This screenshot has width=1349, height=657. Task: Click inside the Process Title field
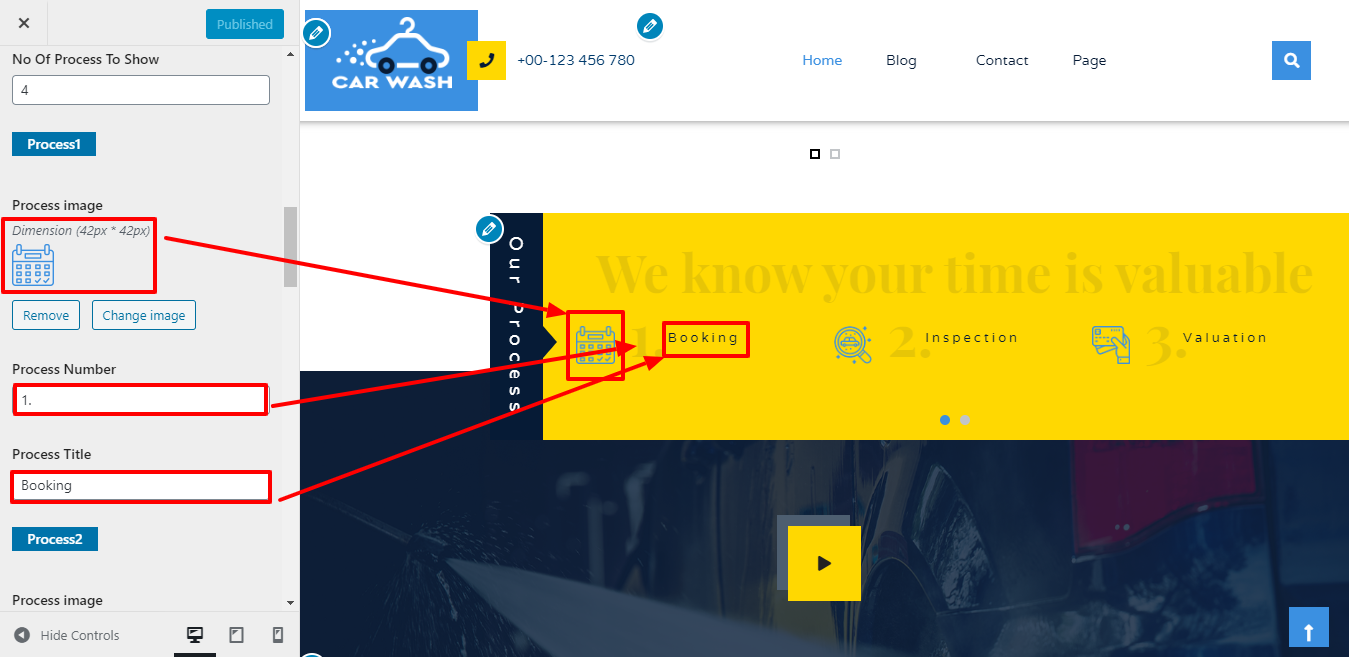click(x=140, y=486)
